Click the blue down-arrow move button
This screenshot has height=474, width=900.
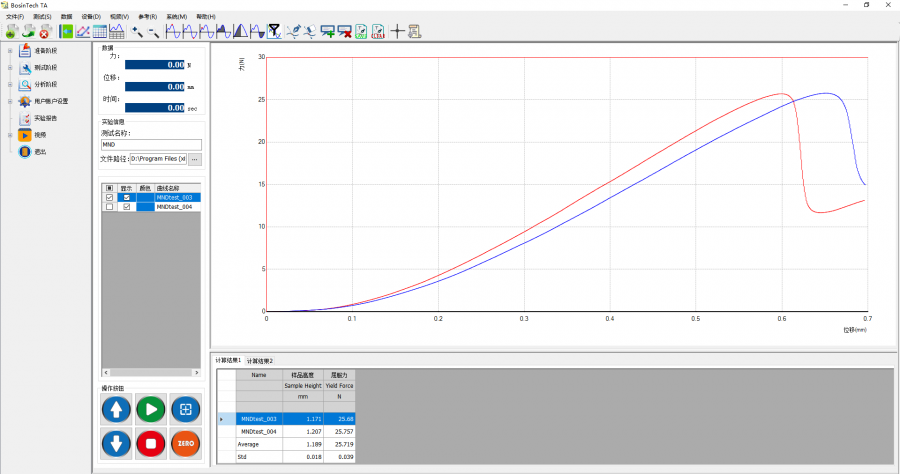(116, 442)
